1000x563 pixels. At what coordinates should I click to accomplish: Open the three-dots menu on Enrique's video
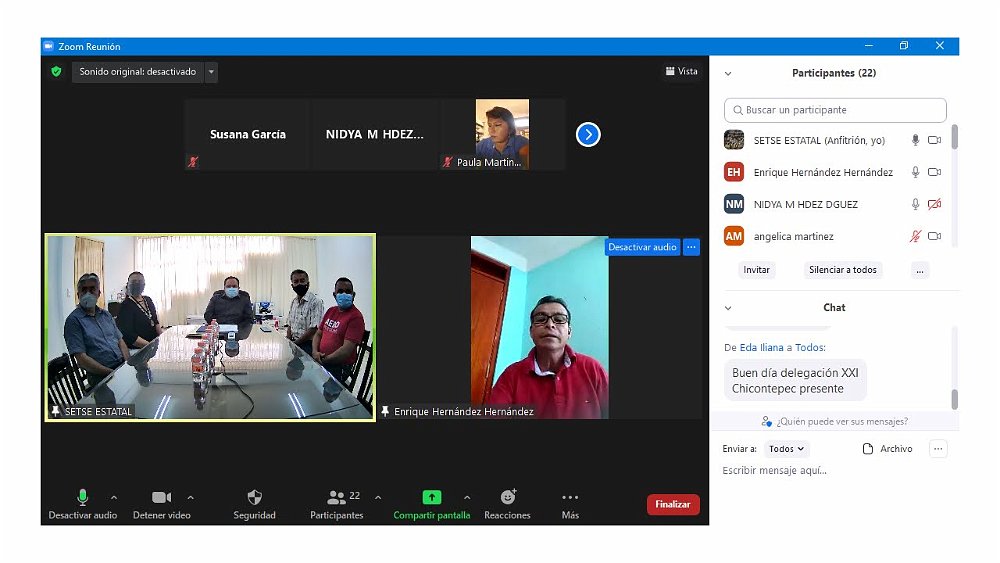(691, 247)
